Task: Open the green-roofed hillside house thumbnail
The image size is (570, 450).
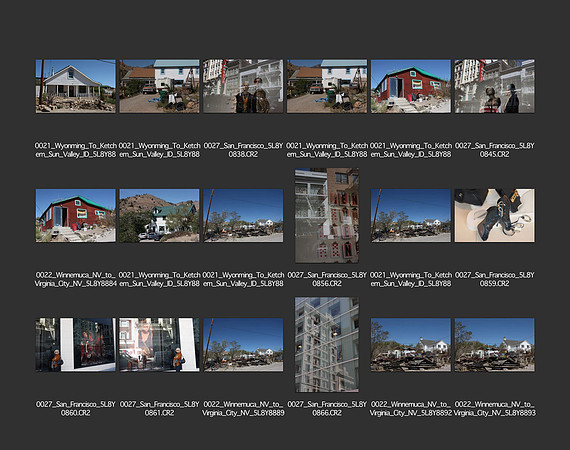Action: [x=159, y=215]
